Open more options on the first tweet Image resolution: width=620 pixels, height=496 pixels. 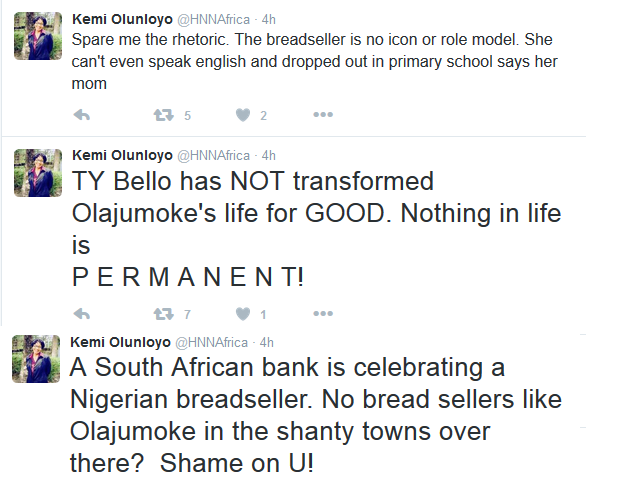[x=322, y=116]
